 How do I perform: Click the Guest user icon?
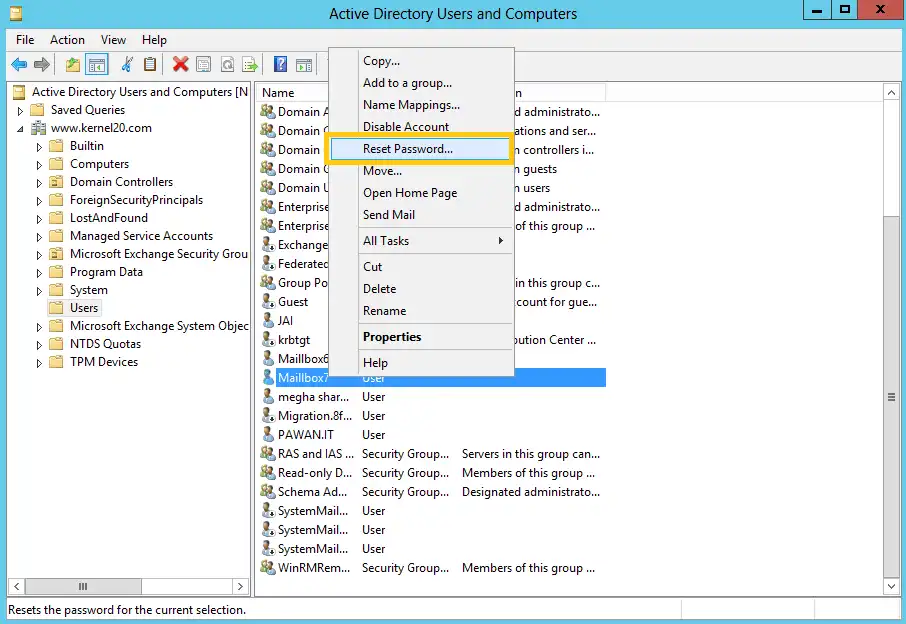(268, 302)
